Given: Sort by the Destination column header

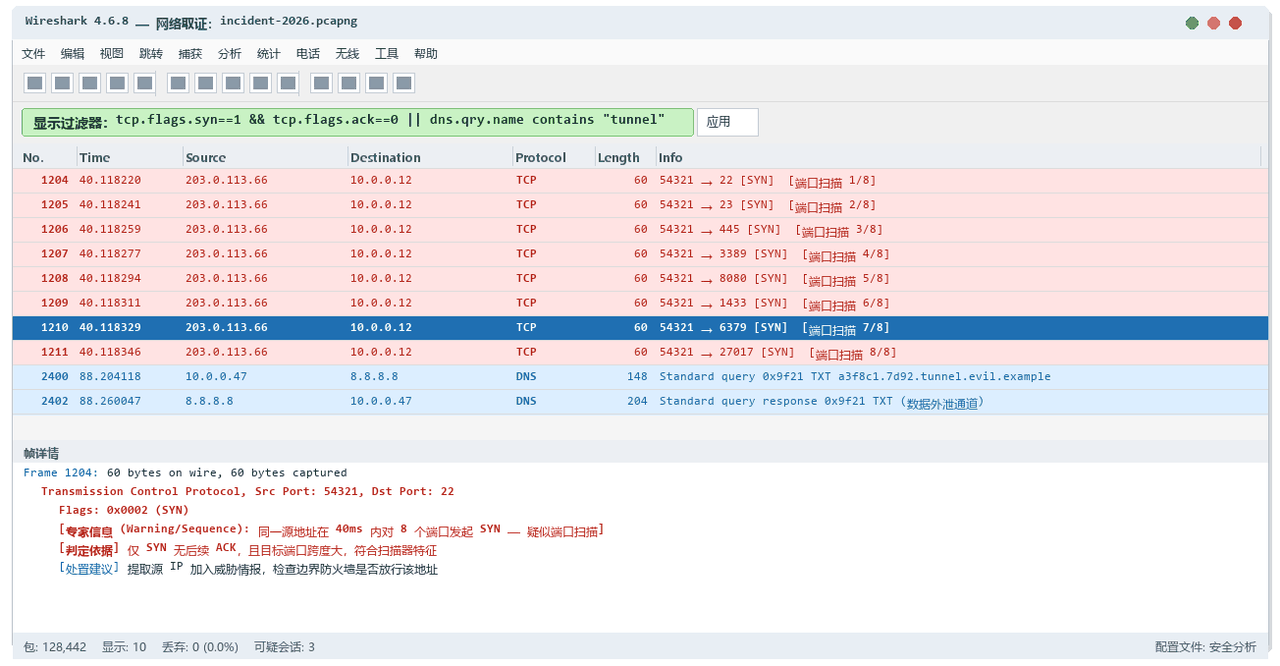Looking at the screenshot, I should (430, 157).
